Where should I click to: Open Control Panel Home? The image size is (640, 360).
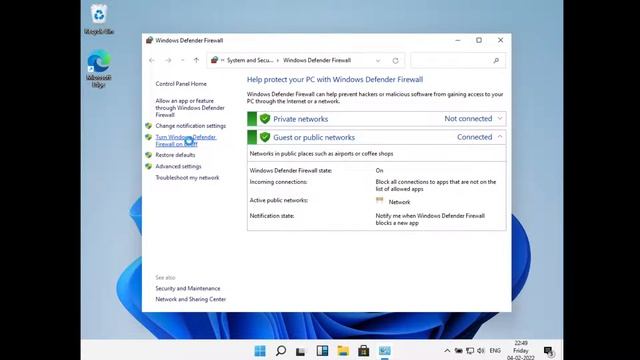click(181, 84)
